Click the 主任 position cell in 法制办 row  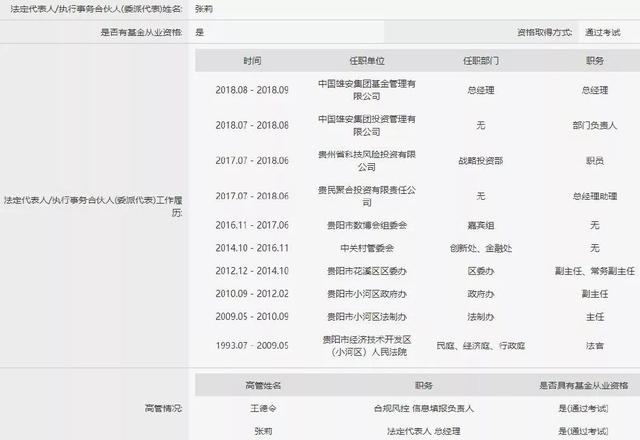coord(595,317)
